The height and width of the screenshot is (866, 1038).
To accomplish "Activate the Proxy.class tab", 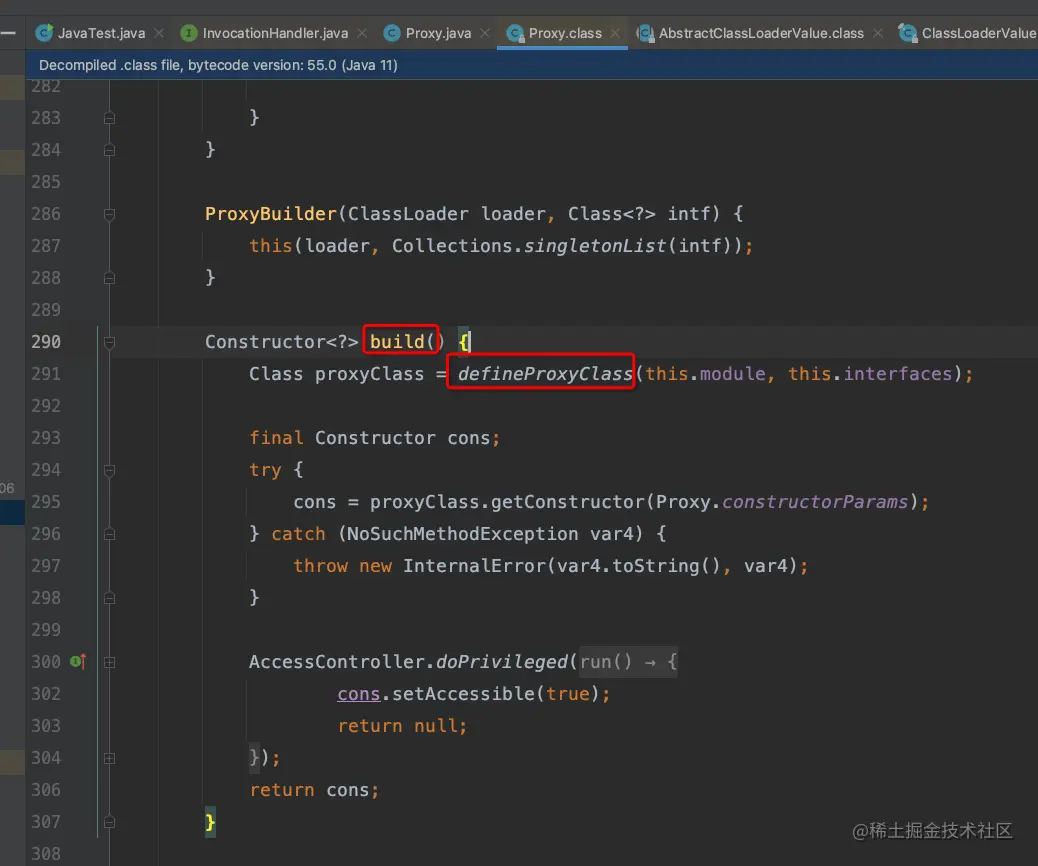I will pos(564,33).
